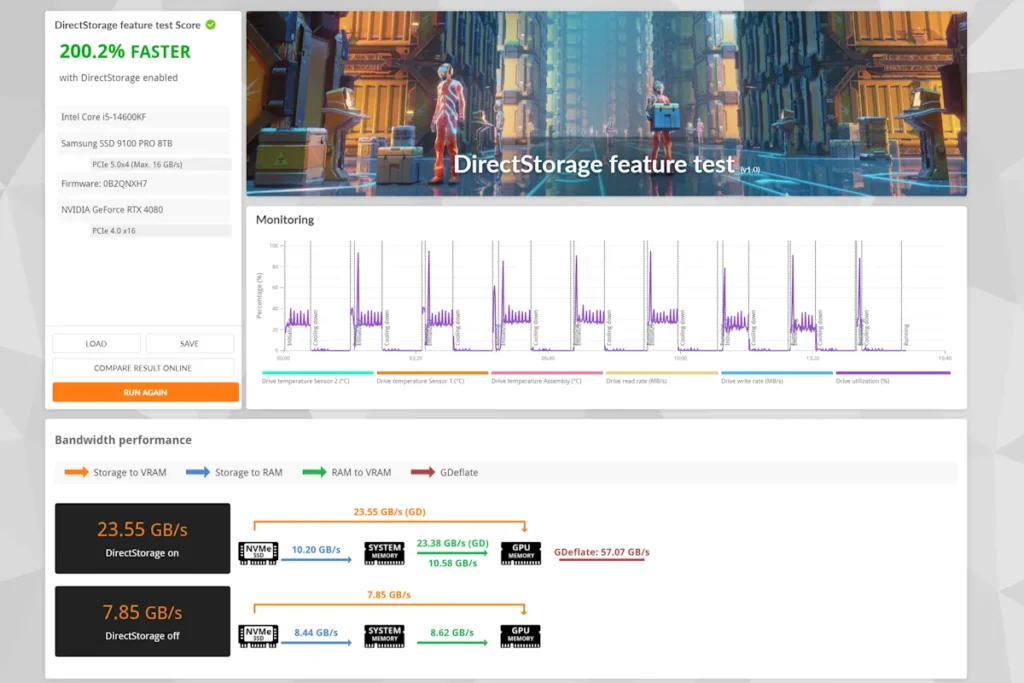This screenshot has width=1024, height=683.
Task: Click the NVMe SSD icon in DirectStorage off row
Action: [x=259, y=636]
